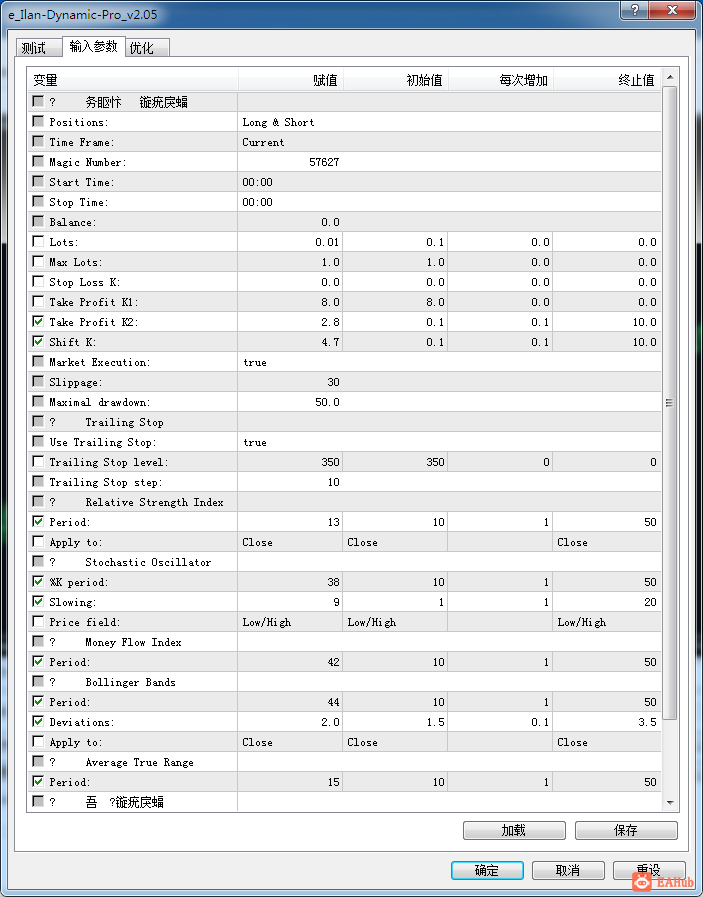Select the Average True Range section row
This screenshot has width=703, height=897.
tap(344, 762)
